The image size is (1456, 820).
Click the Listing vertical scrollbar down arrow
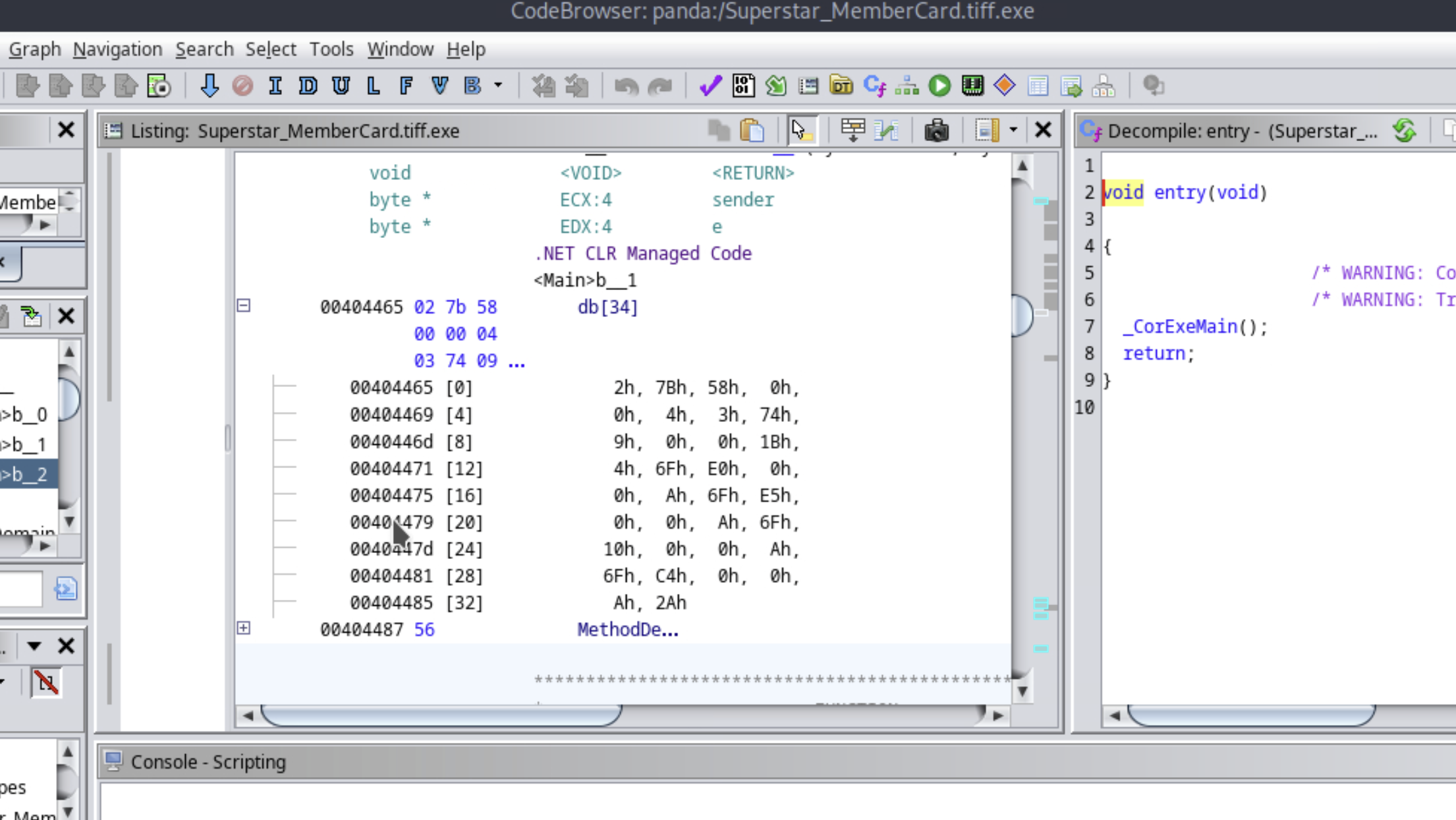(x=1022, y=691)
